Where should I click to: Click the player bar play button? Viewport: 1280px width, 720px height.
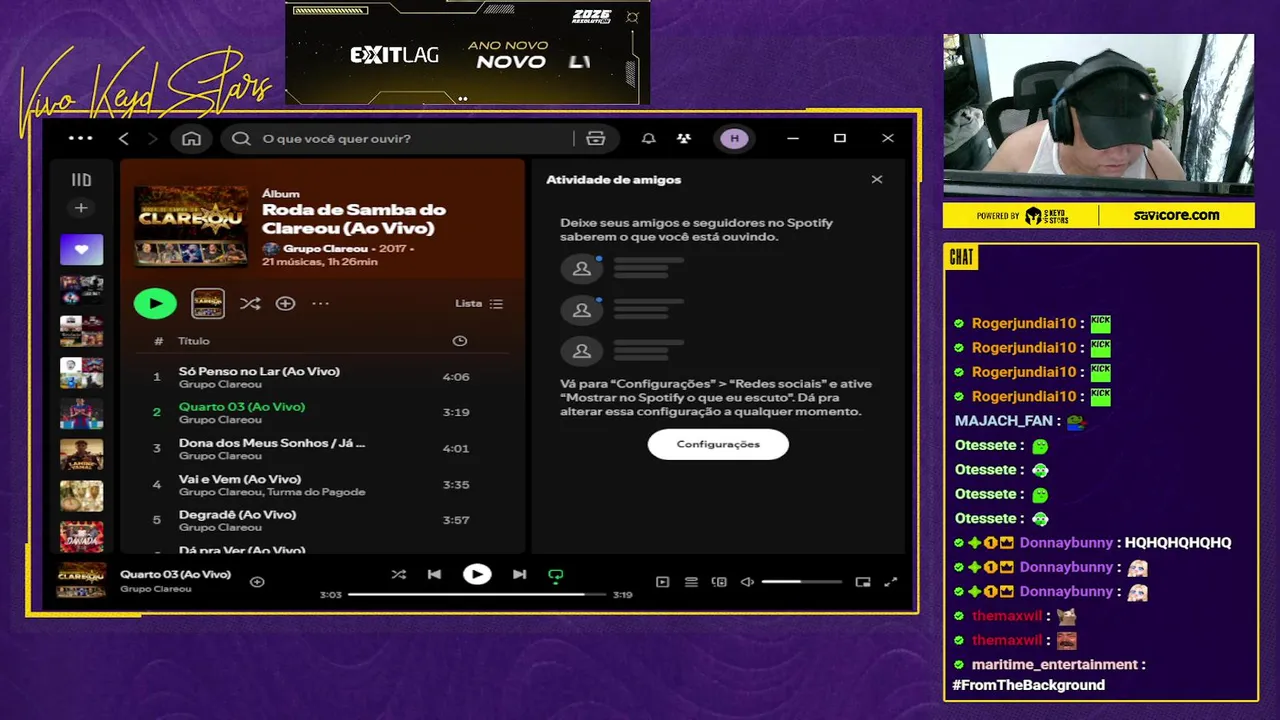click(477, 574)
